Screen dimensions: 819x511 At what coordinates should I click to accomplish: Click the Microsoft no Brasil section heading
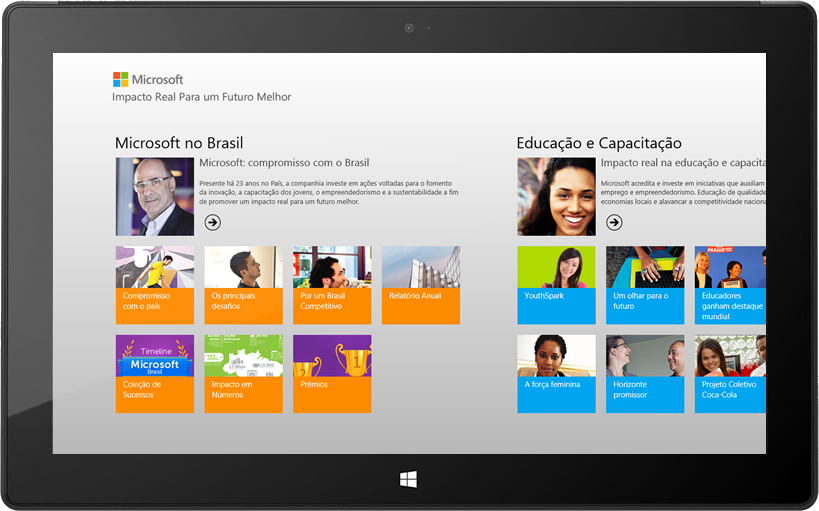179,143
